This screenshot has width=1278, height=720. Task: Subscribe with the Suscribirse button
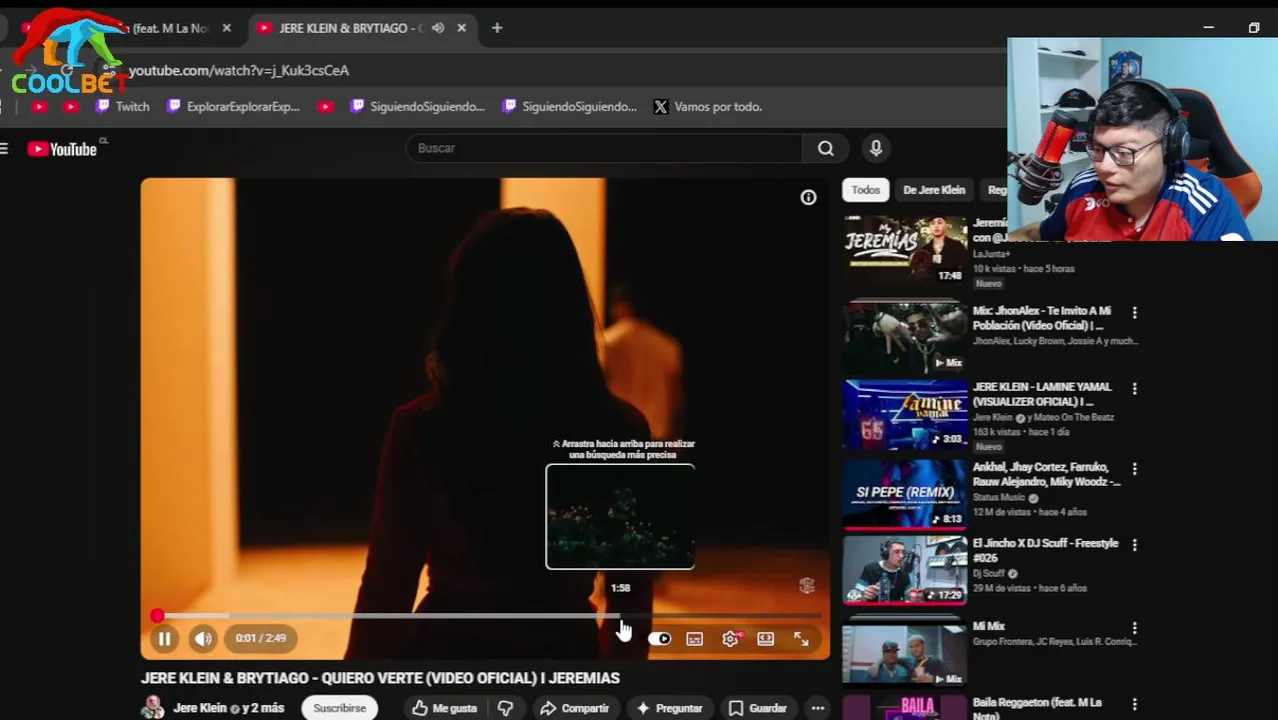tap(340, 708)
